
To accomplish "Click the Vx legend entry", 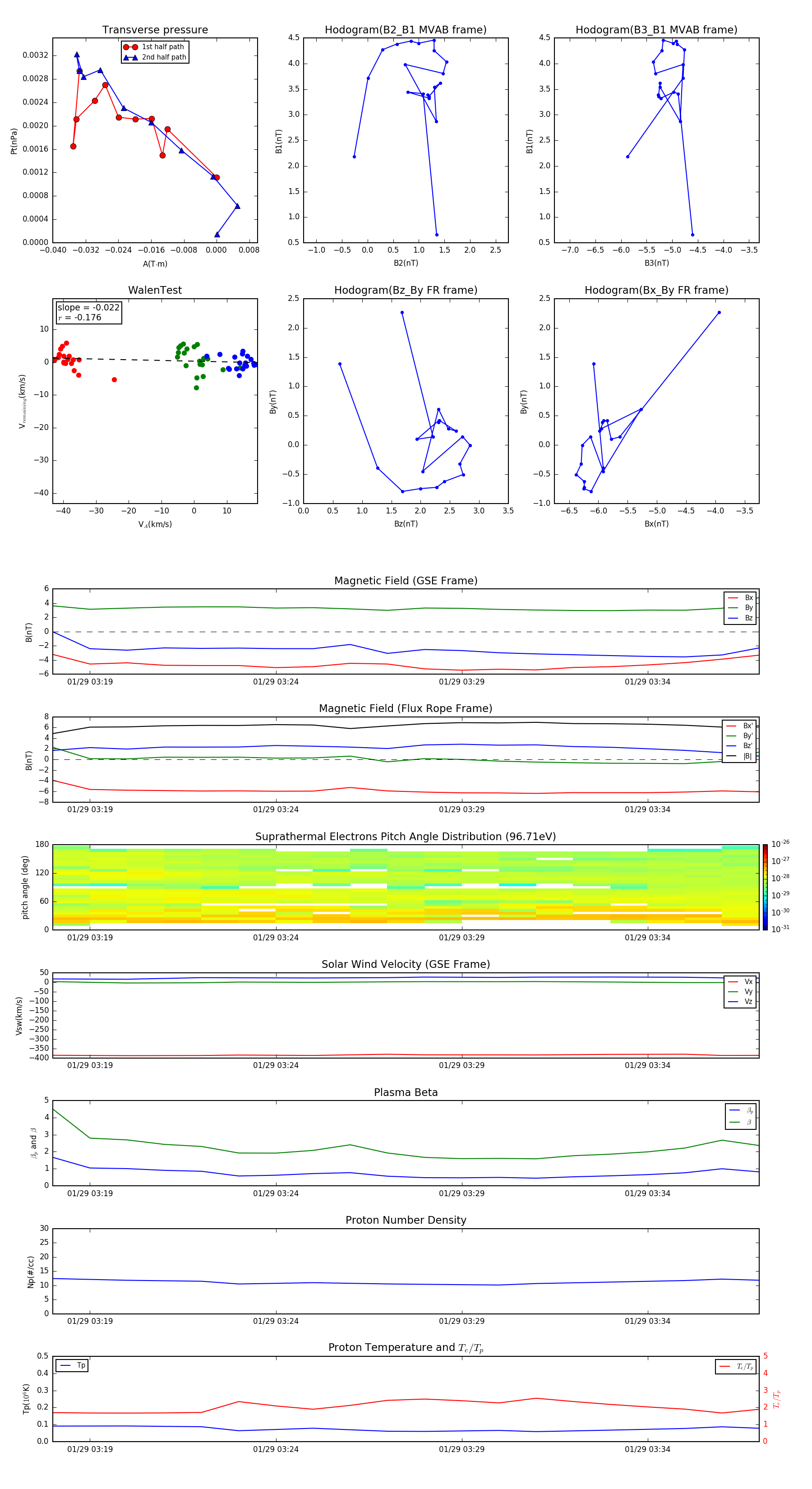I will pos(740,981).
